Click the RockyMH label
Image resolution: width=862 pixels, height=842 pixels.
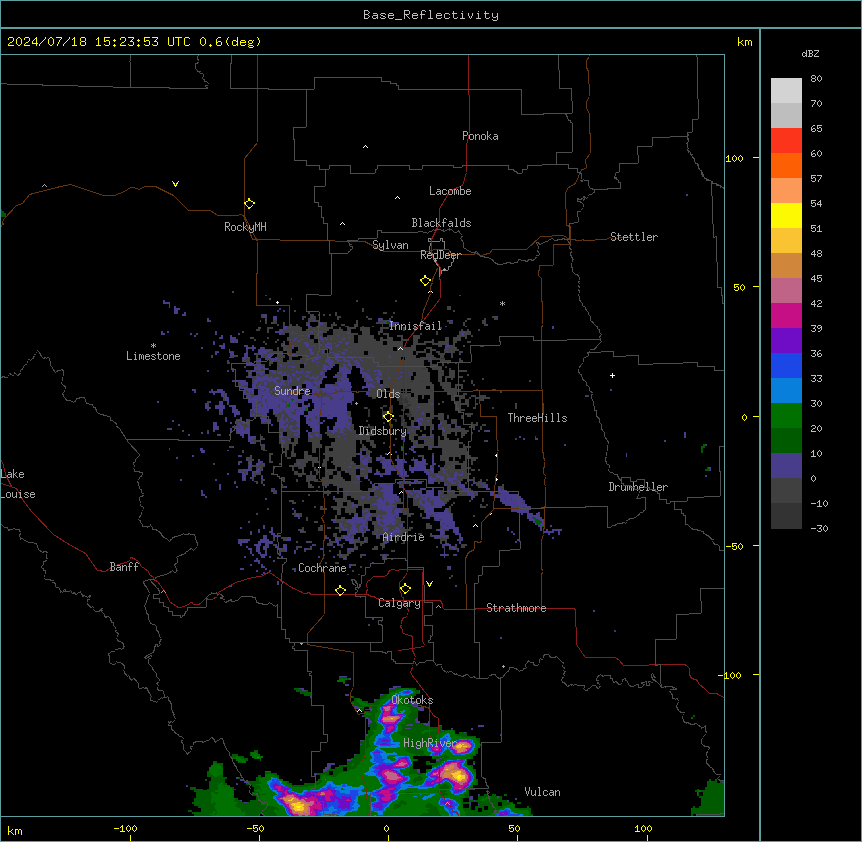coord(245,227)
